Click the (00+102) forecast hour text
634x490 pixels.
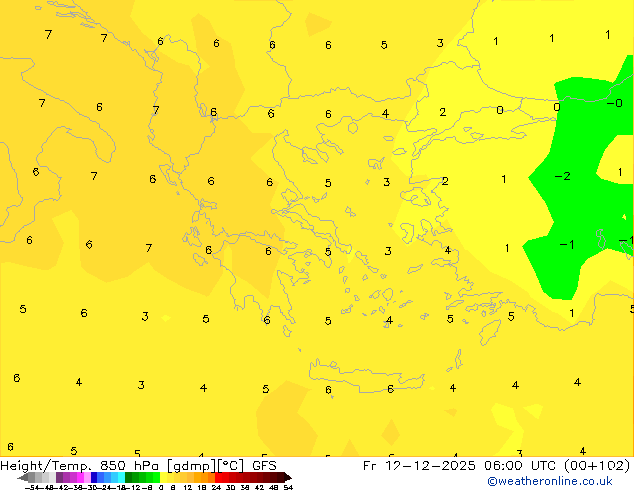(597, 466)
